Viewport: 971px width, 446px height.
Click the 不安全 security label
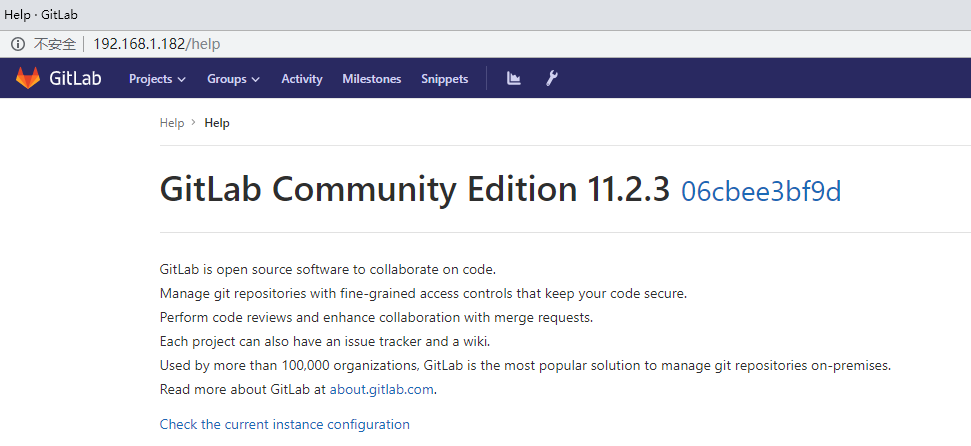(54, 44)
